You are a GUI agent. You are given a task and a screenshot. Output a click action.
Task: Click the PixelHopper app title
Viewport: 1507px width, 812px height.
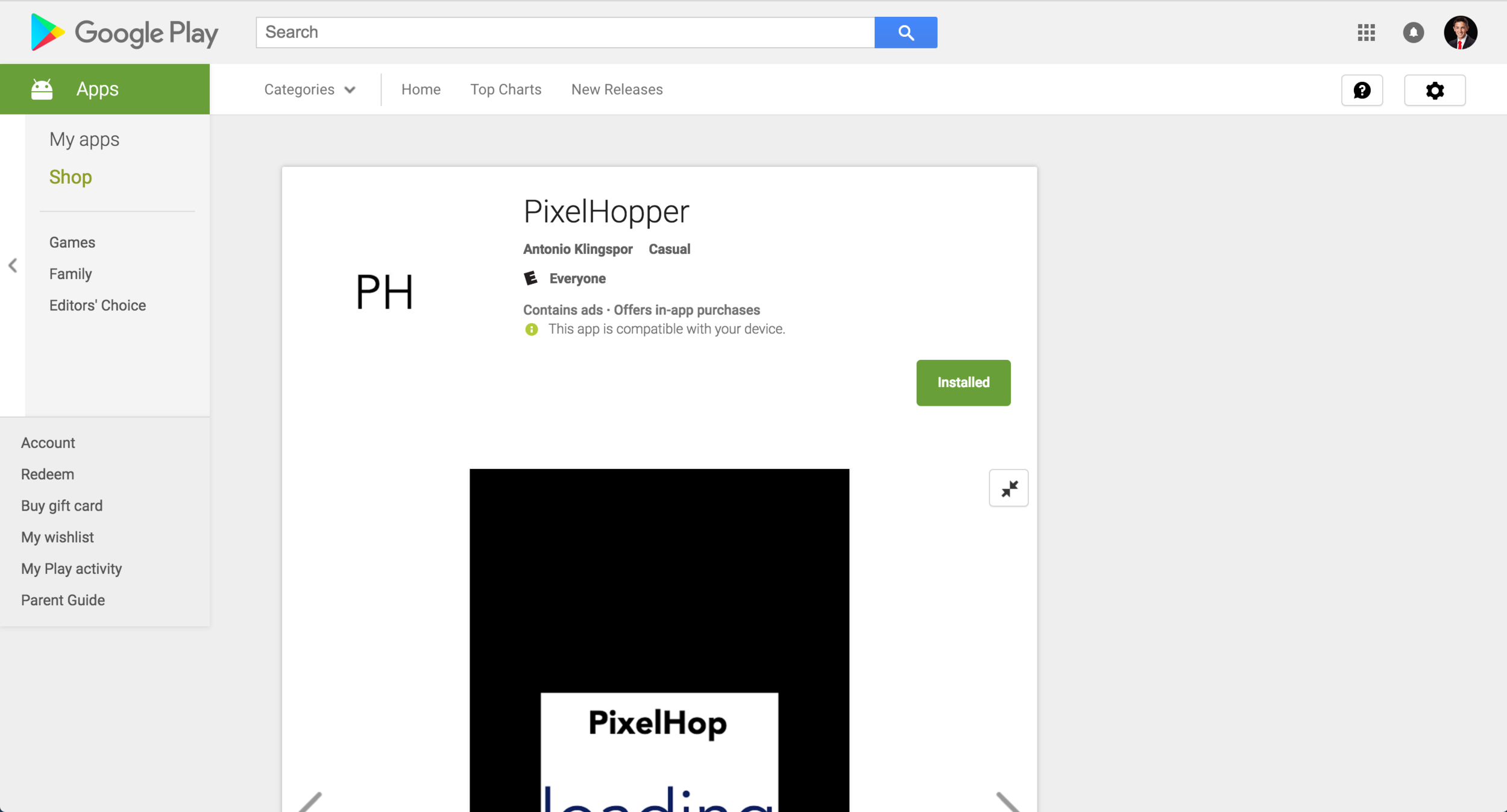pyautogui.click(x=606, y=212)
